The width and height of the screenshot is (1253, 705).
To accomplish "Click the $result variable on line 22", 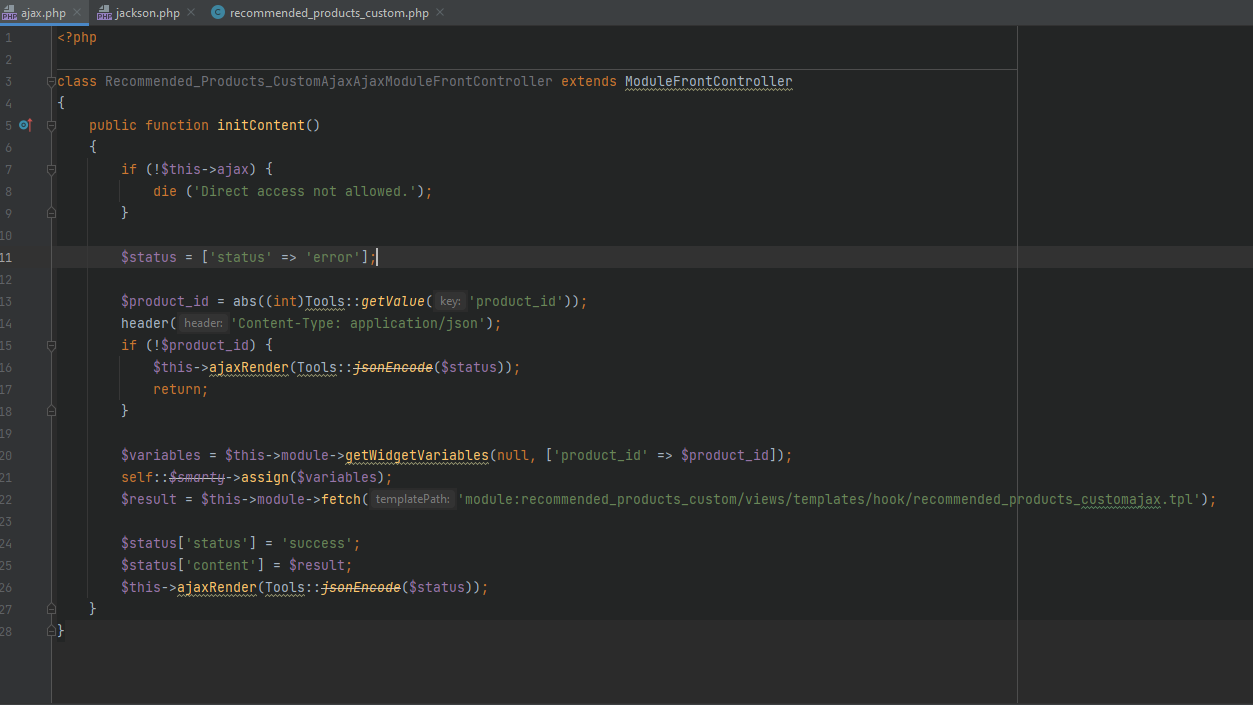I will click(x=149, y=499).
